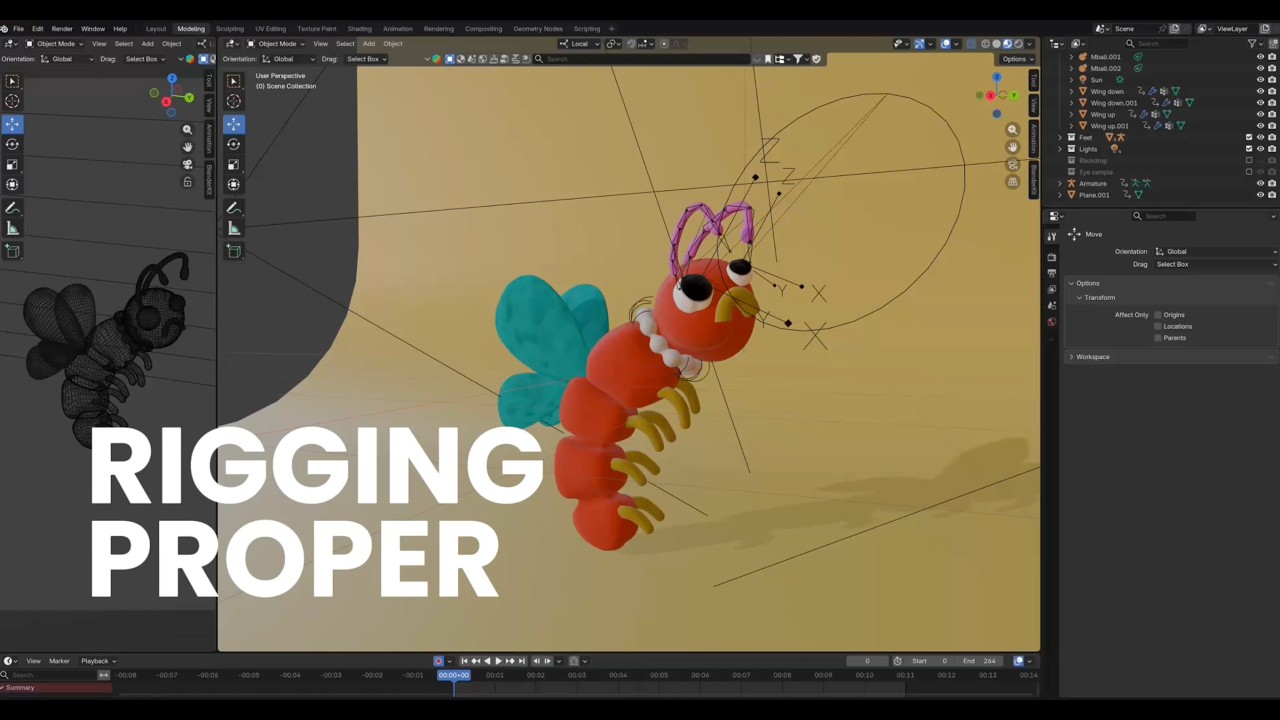Open the Playback dropdown in timeline
The width and height of the screenshot is (1280, 720).
tap(98, 661)
